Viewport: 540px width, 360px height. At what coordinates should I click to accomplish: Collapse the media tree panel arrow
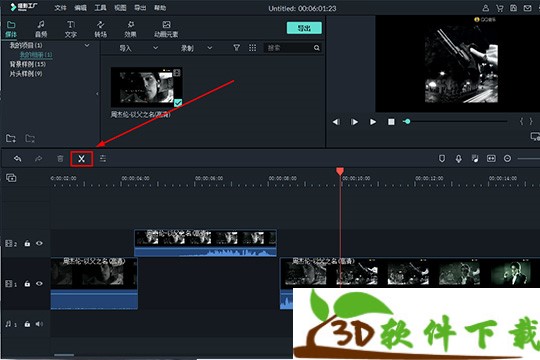(x=97, y=93)
